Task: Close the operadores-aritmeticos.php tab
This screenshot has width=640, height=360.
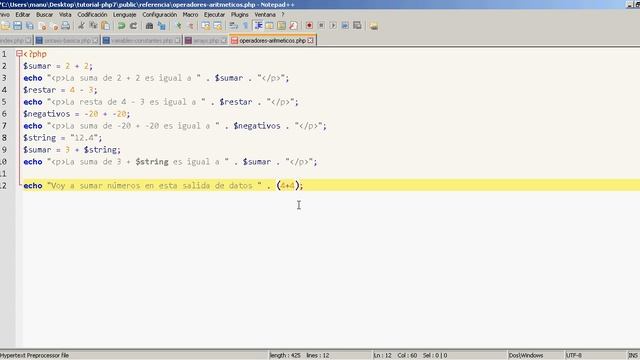Action: 311,40
